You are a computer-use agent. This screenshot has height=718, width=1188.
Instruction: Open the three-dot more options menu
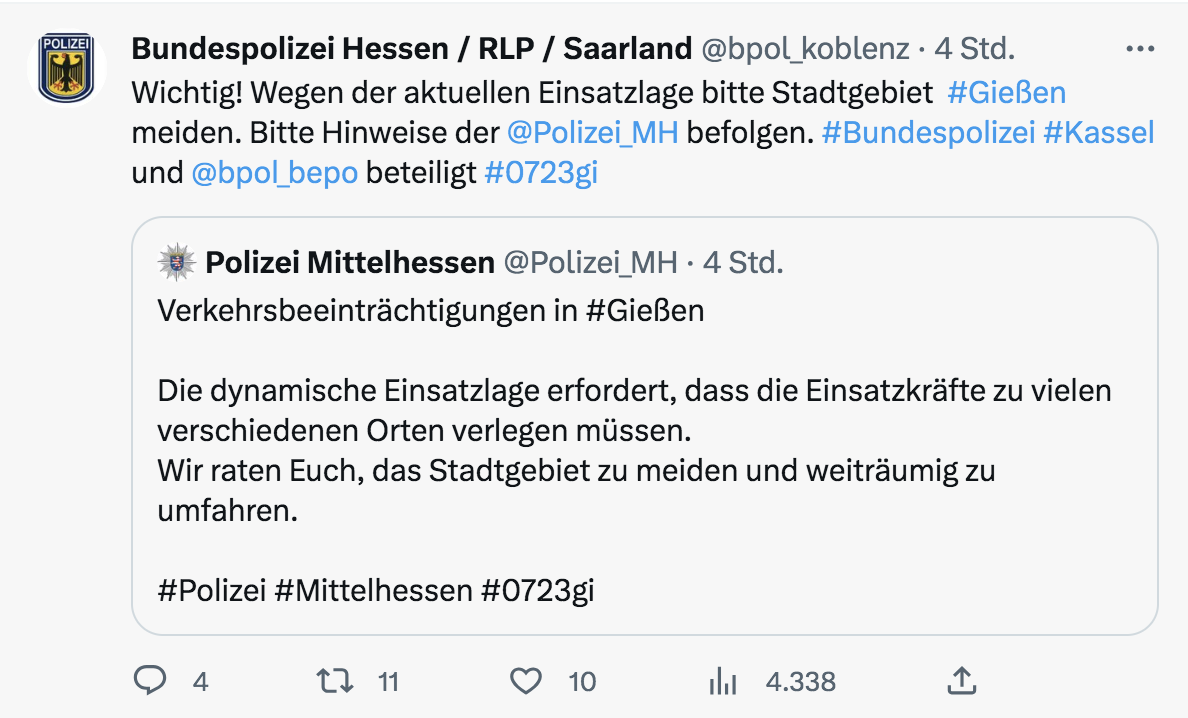coord(1140,48)
